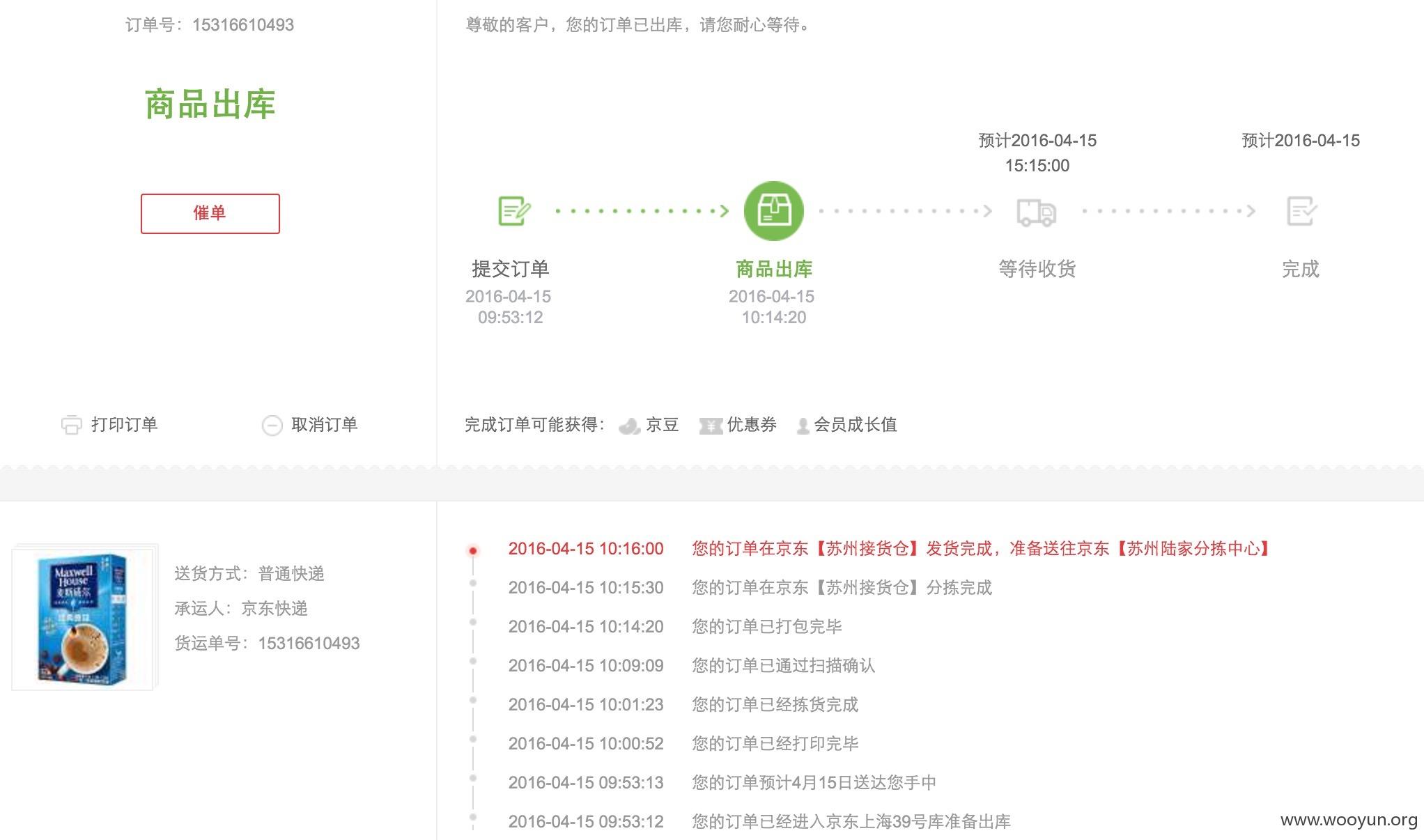
Task: Click the 送货方式: 普通快递 line
Action: tap(249, 573)
